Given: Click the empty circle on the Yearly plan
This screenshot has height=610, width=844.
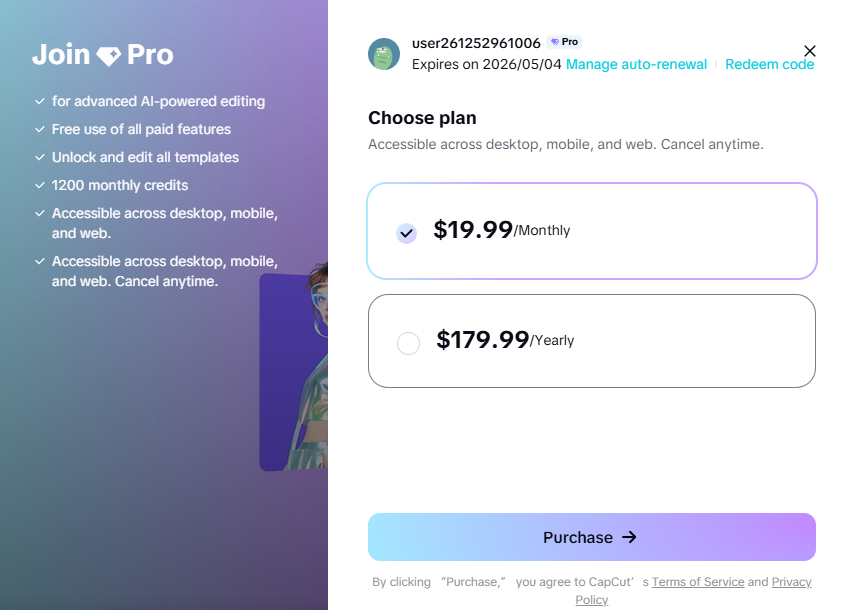Looking at the screenshot, I should tap(408, 342).
